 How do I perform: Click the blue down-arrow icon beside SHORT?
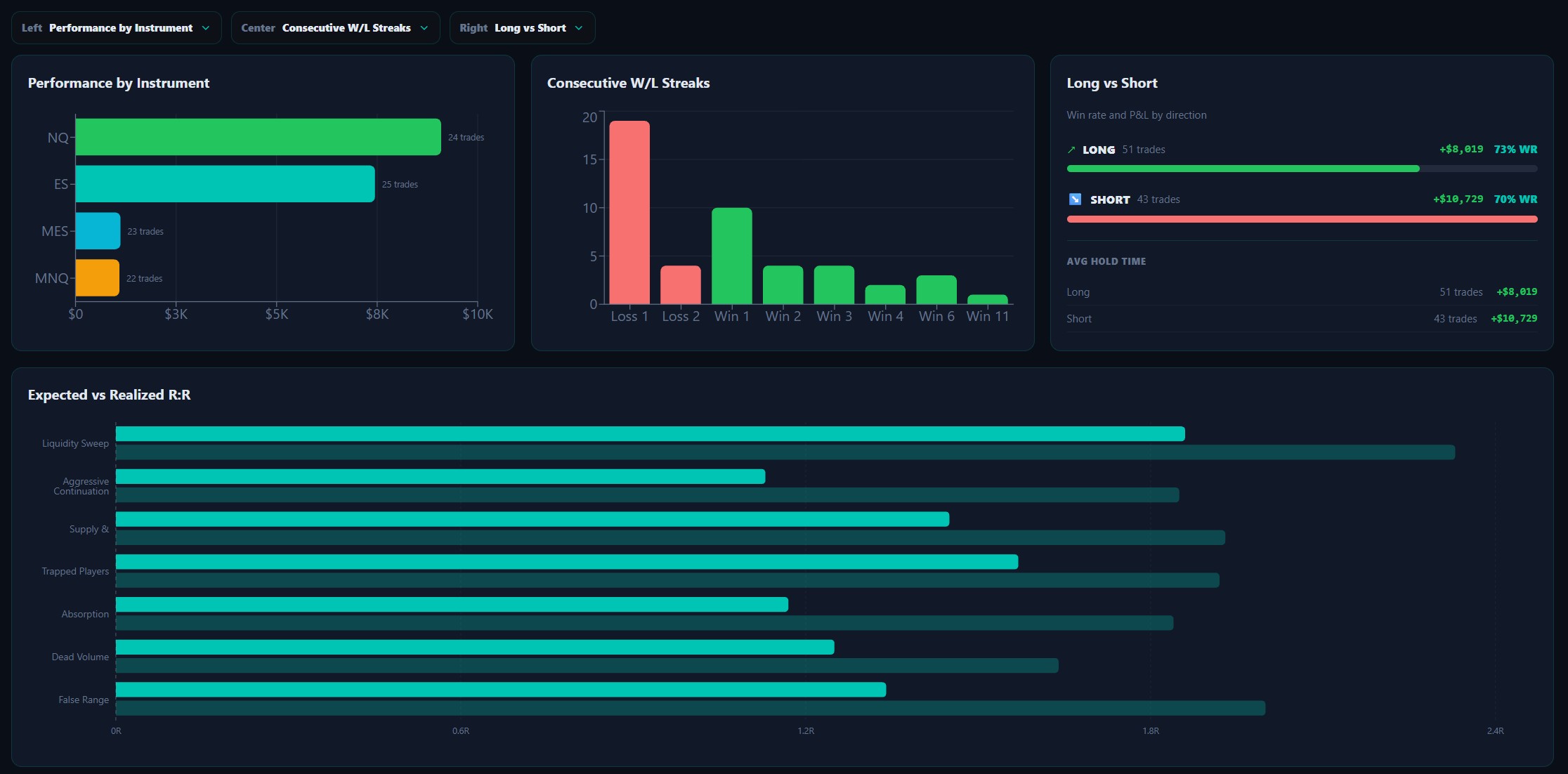pyautogui.click(x=1075, y=199)
